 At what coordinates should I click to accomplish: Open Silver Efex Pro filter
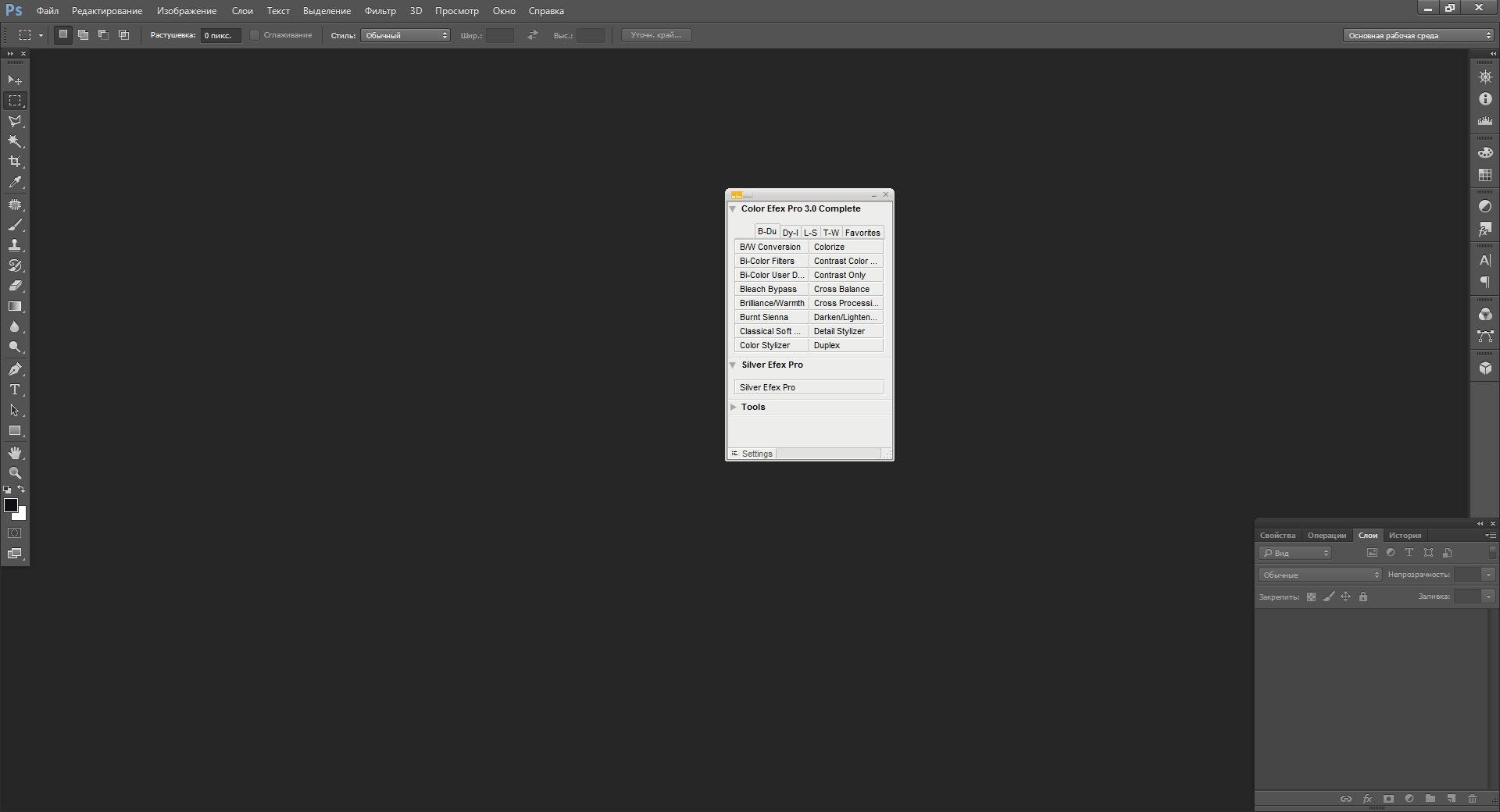click(809, 387)
